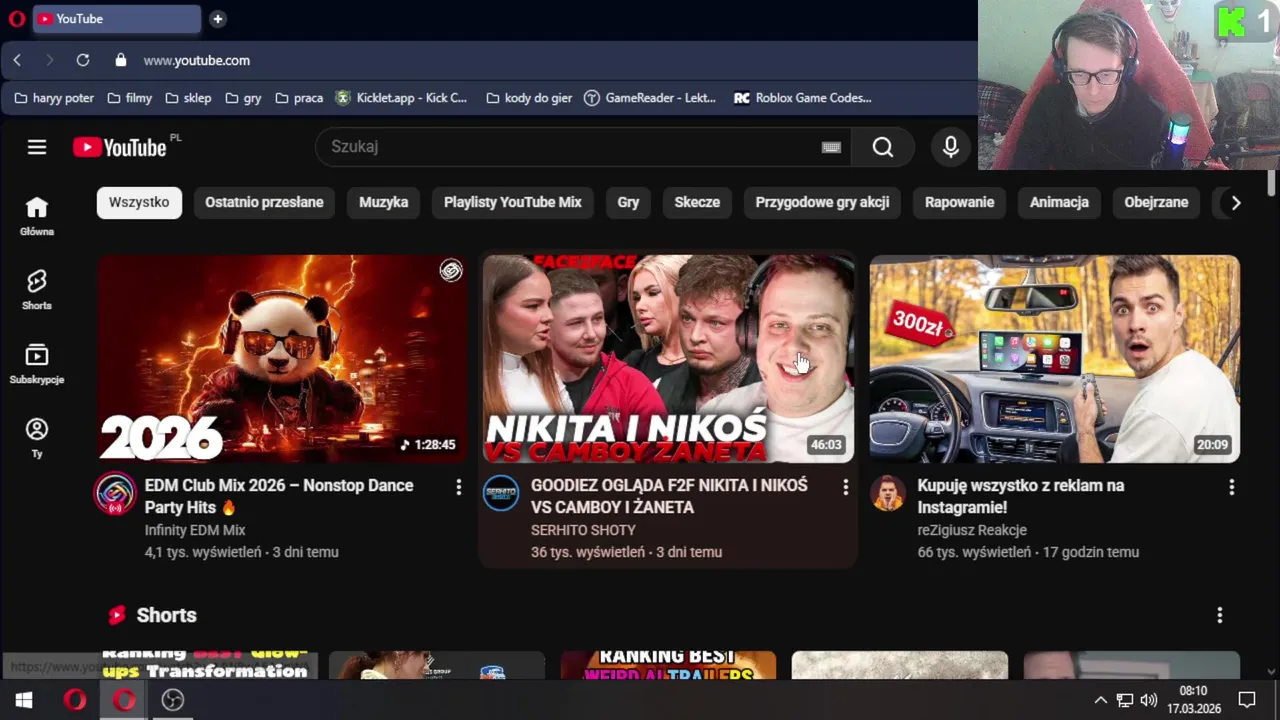The image size is (1280, 720).
Task: Open the gry bookmark folder
Action: coord(243,98)
